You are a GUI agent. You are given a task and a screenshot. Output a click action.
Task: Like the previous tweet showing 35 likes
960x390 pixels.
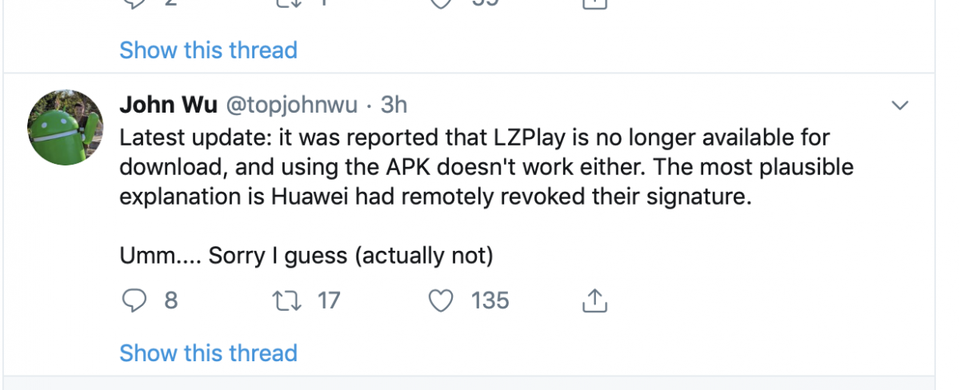[x=440, y=3]
